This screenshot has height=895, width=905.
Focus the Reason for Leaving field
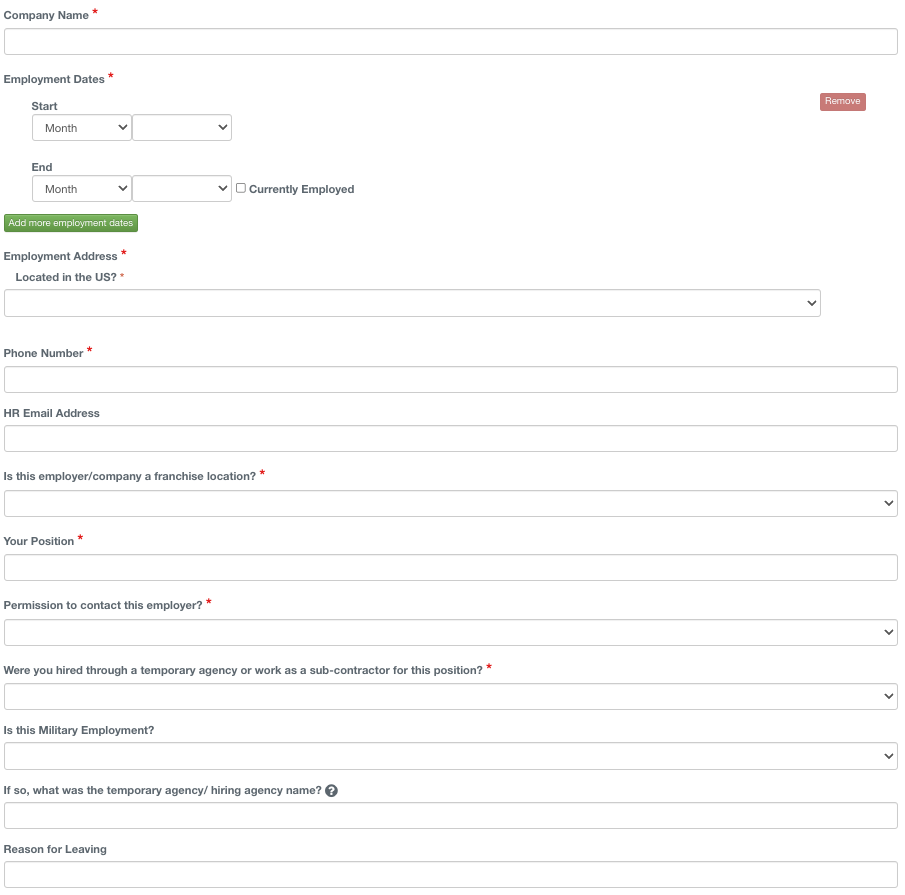click(451, 875)
